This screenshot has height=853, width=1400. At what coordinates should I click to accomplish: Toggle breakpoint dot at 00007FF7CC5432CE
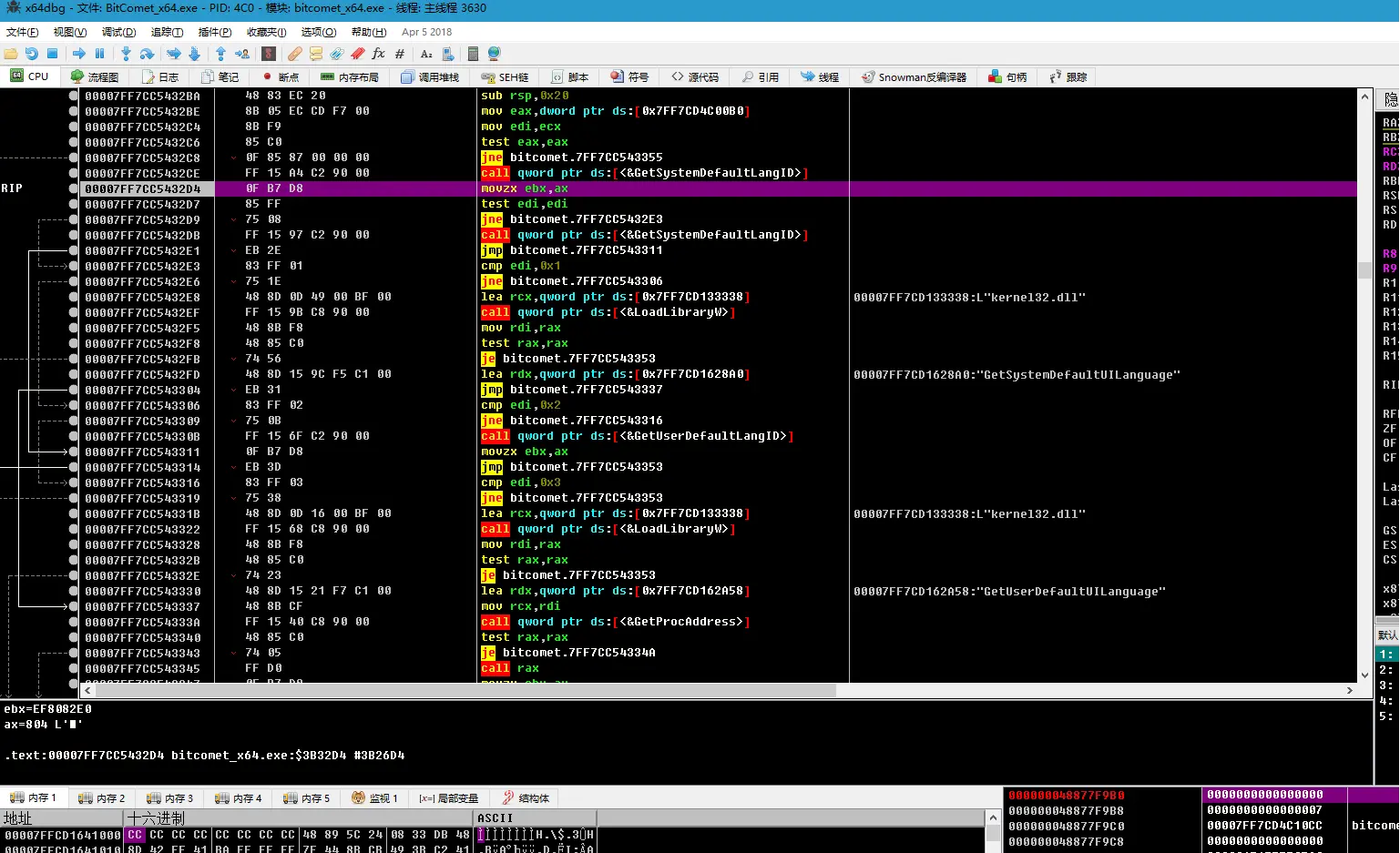[x=74, y=173]
